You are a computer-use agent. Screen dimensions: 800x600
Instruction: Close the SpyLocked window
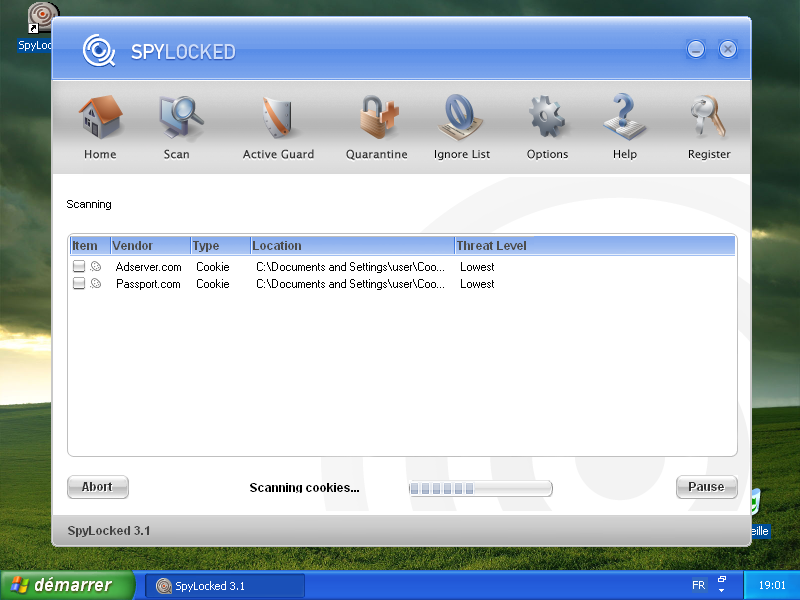click(728, 49)
